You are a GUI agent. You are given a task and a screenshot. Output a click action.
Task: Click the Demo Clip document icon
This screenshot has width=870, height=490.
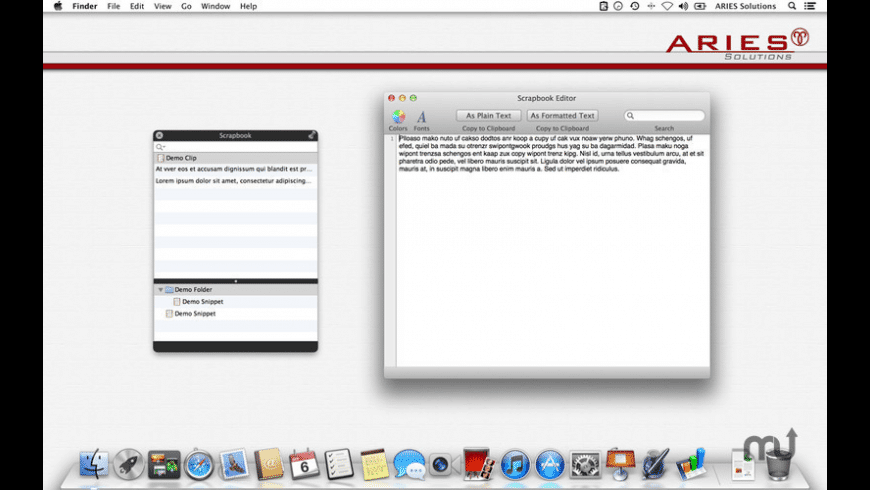coord(160,158)
